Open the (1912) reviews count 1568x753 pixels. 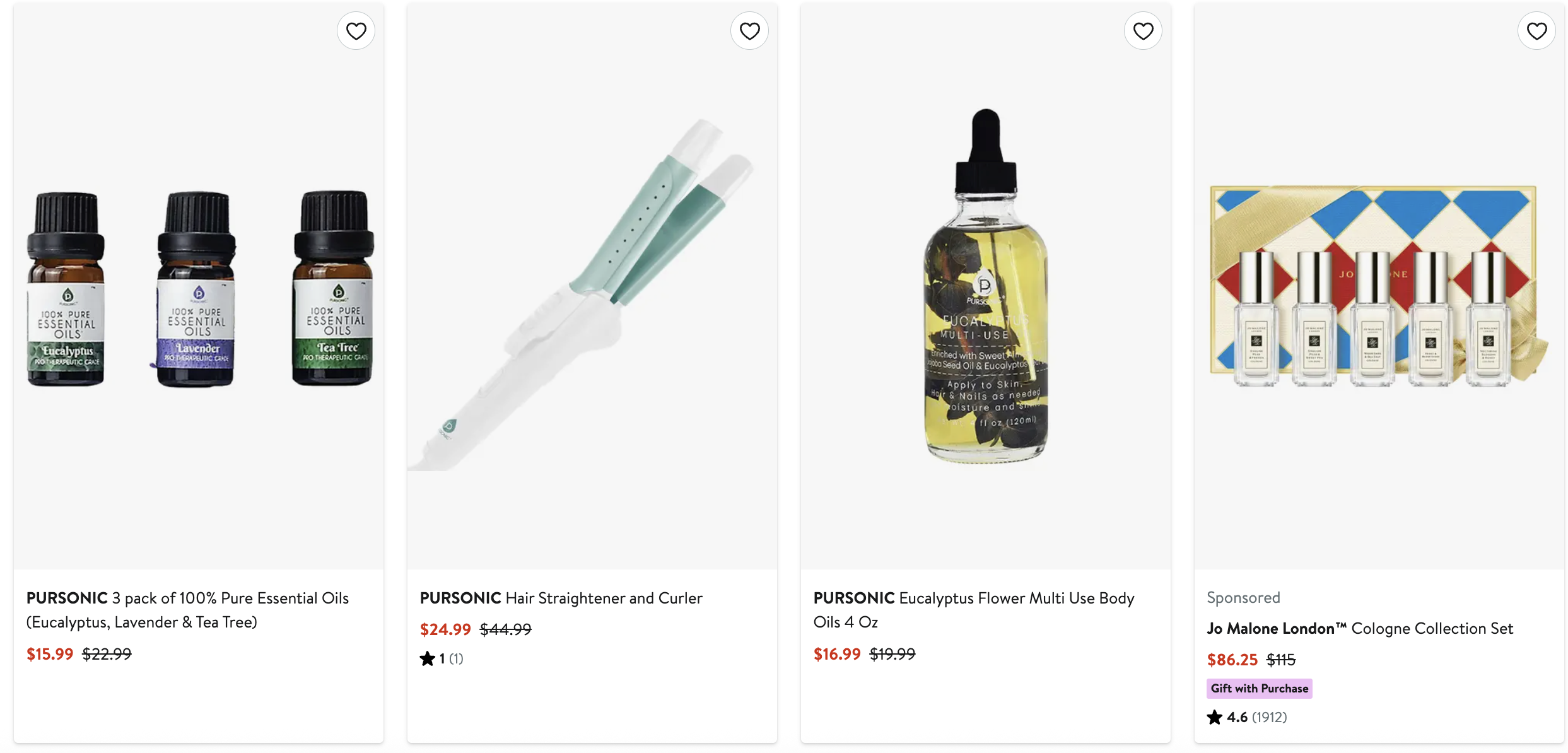pos(1269,718)
